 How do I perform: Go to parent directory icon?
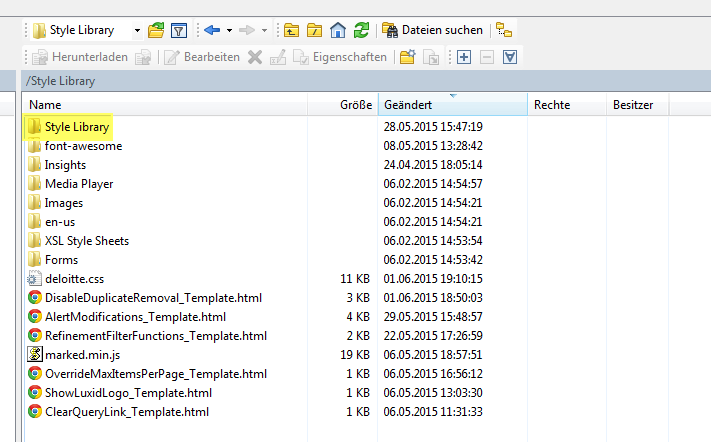point(291,30)
